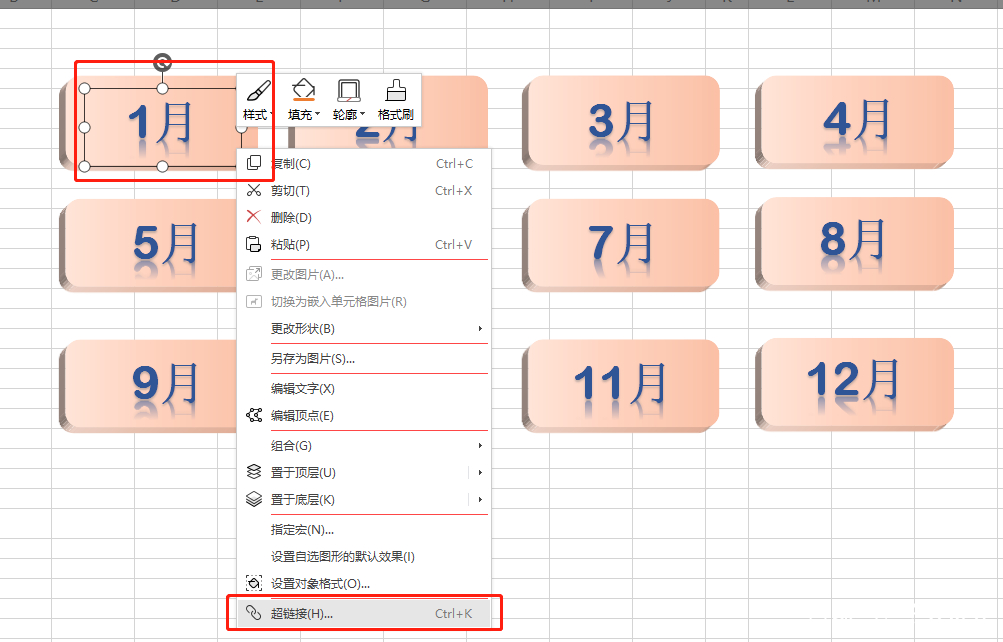Click the Fill (填充) bucket icon
This screenshot has width=1003, height=642.
pos(303,90)
